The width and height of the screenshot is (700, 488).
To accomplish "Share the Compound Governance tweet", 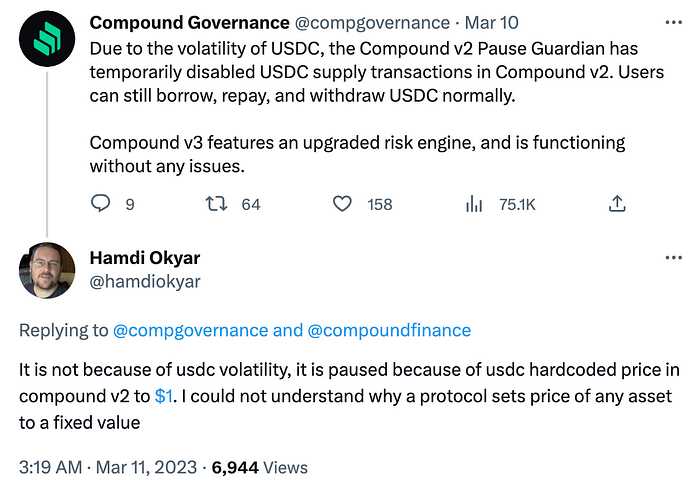I will click(x=617, y=204).
